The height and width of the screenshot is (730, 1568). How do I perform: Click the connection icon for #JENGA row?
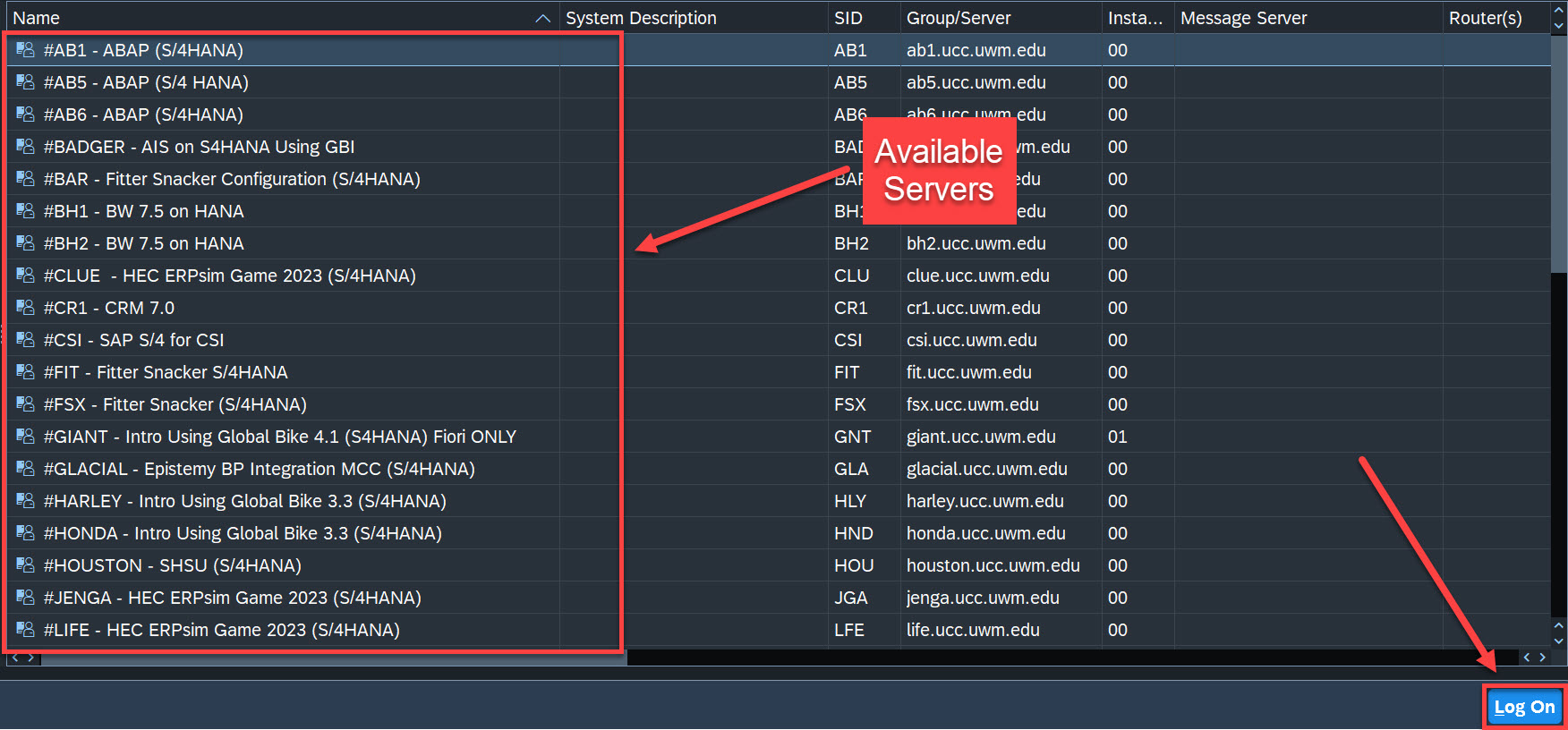[x=25, y=598]
